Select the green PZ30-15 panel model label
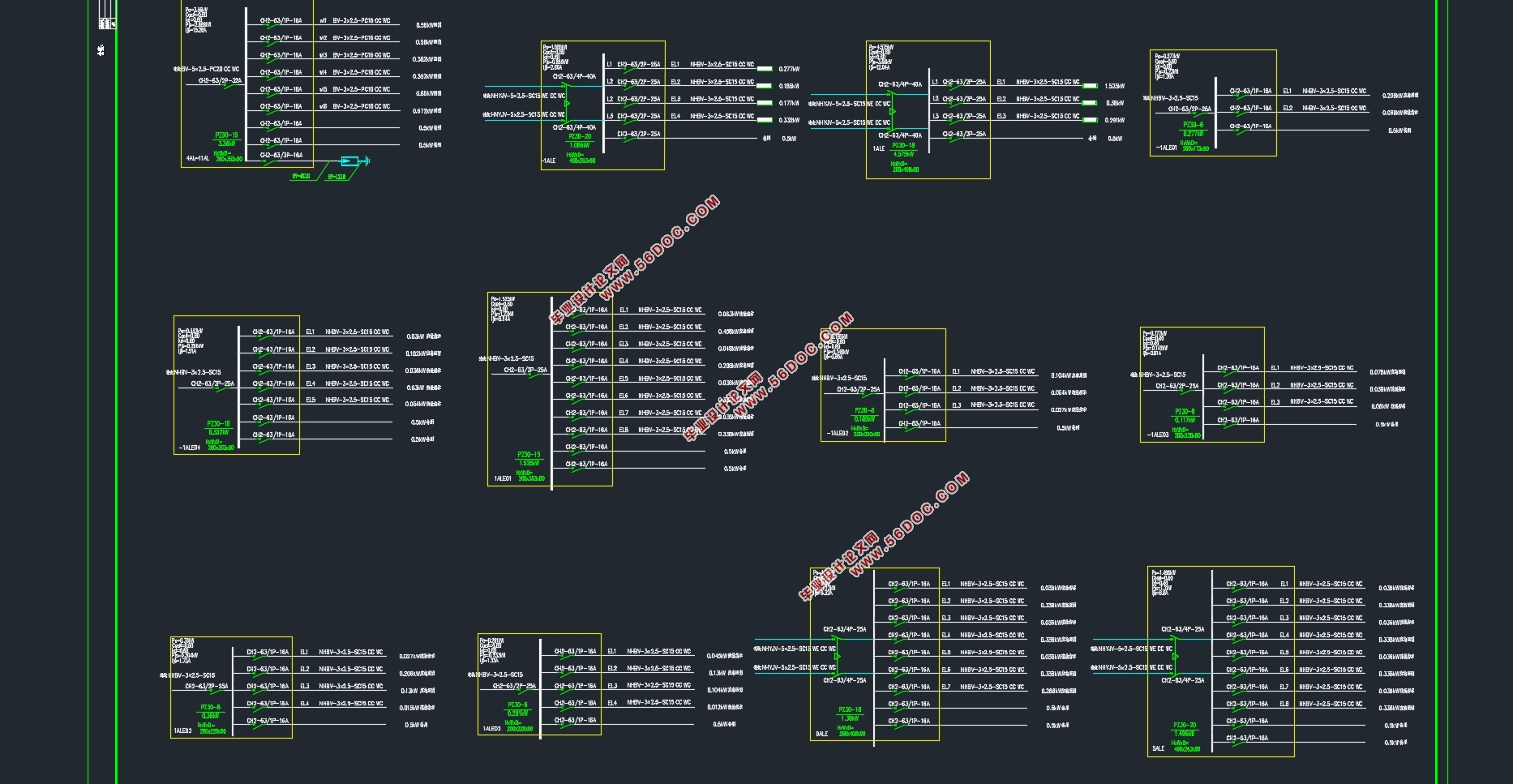The width and height of the screenshot is (1513, 784). [x=226, y=135]
